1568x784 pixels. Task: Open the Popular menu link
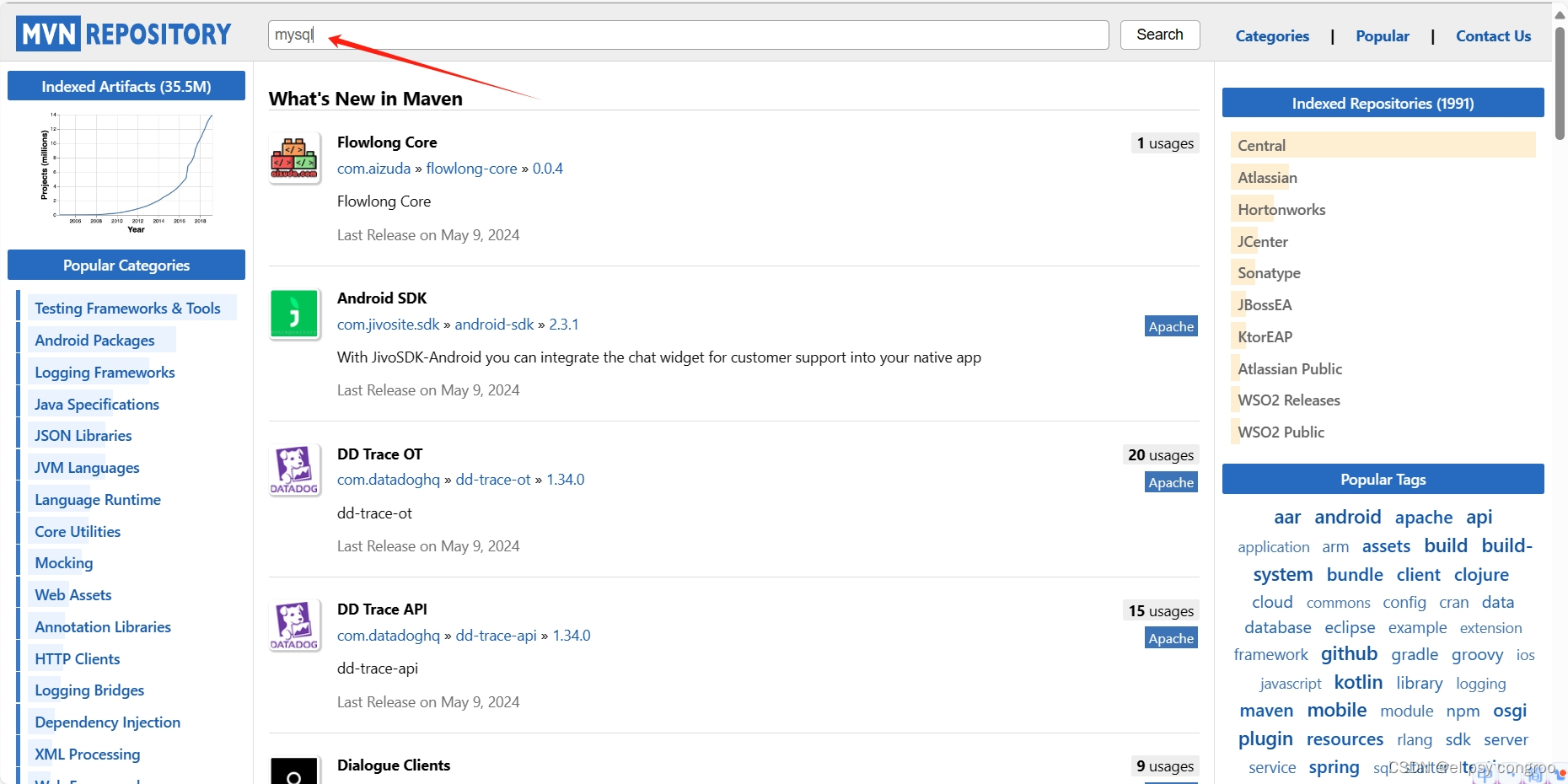click(1383, 36)
